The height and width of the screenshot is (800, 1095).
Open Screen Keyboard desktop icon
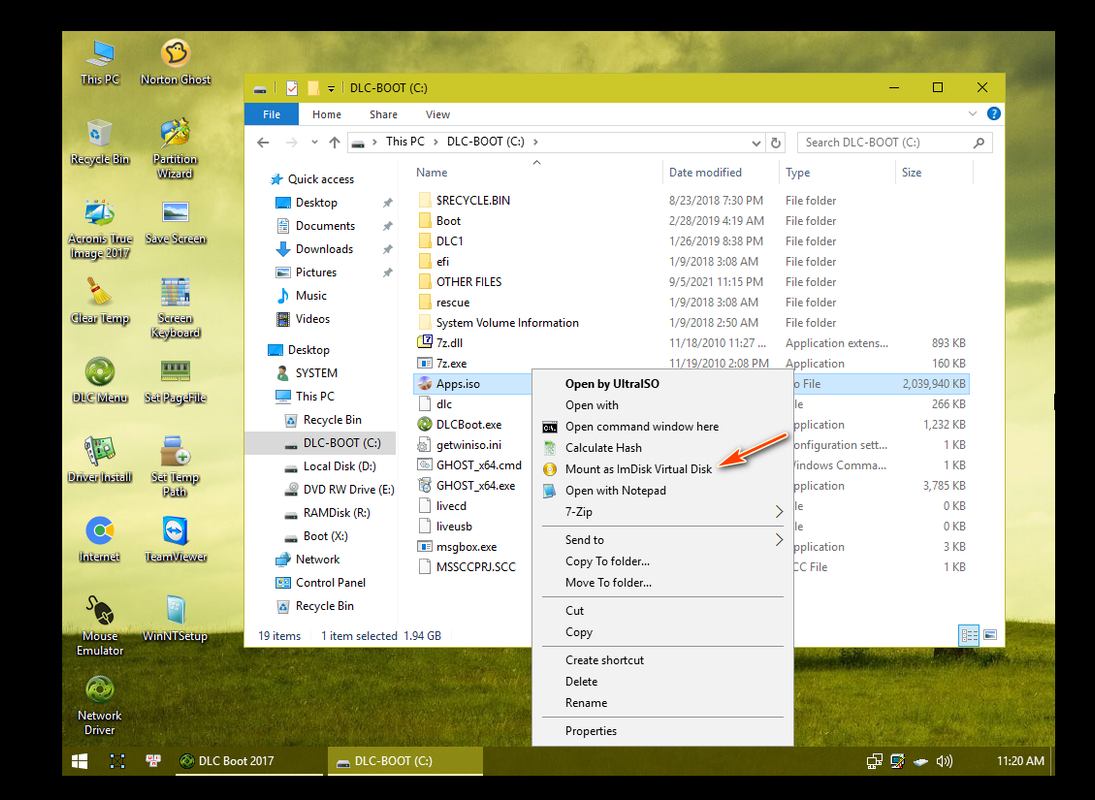coord(175,308)
